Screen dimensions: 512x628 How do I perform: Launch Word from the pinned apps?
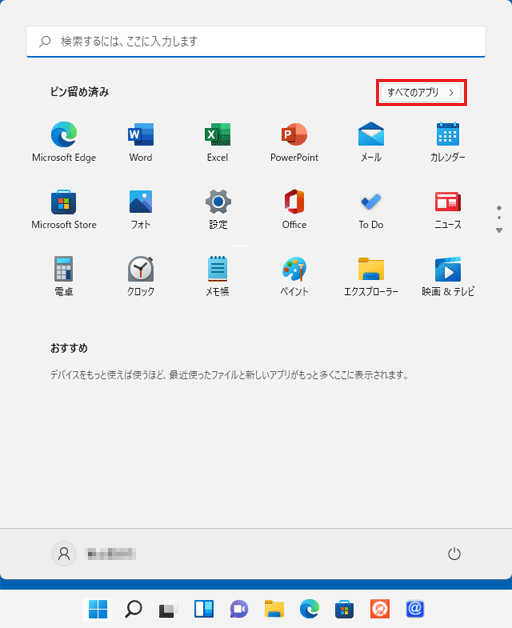tap(141, 142)
